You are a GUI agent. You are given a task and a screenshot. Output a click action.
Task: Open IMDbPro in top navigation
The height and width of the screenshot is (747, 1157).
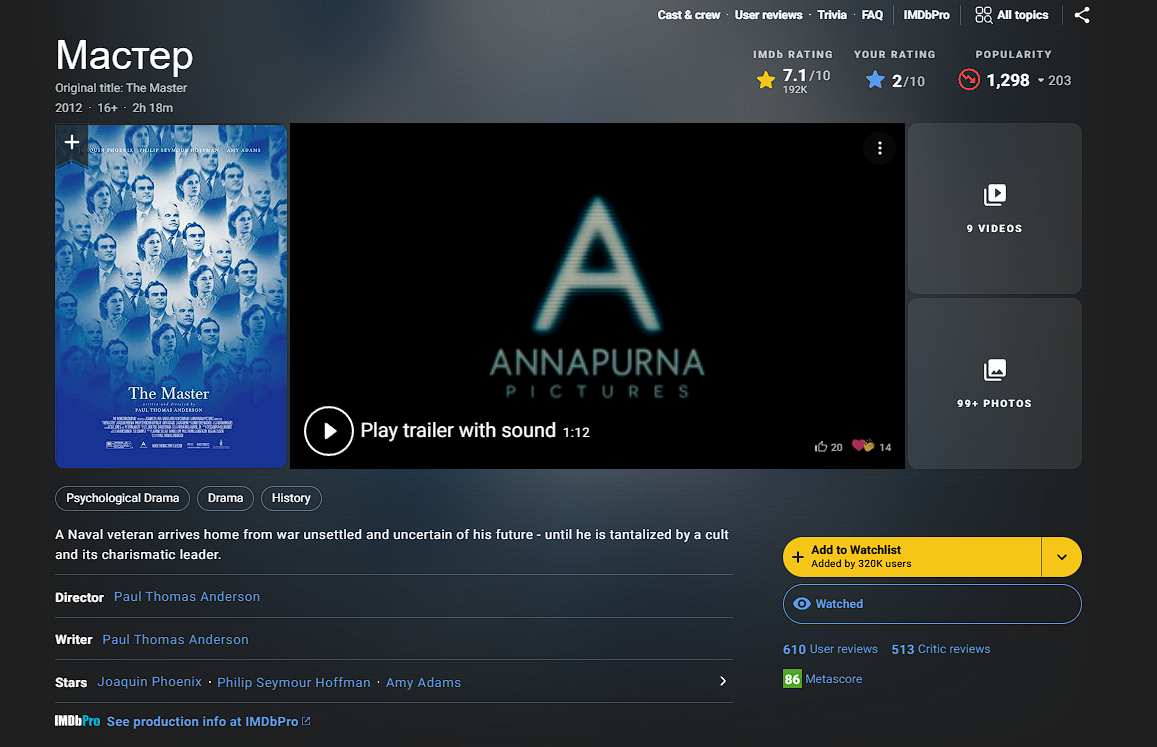(926, 15)
